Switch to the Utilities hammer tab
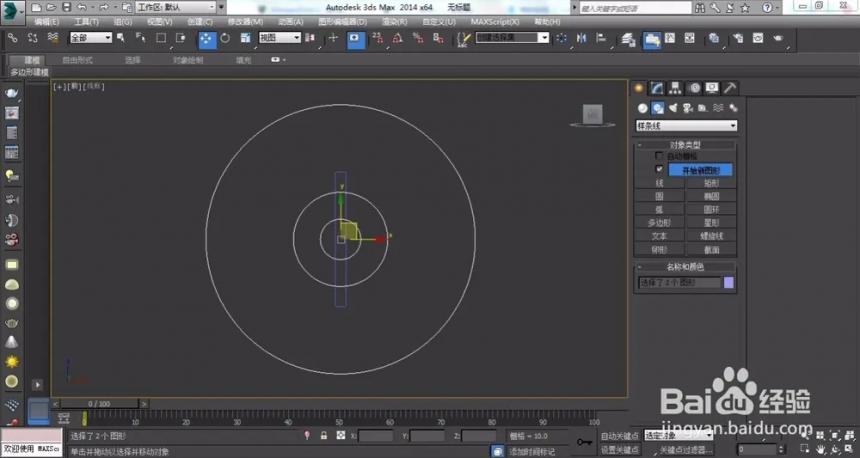Viewport: 860px width, 458px height. (x=730, y=88)
